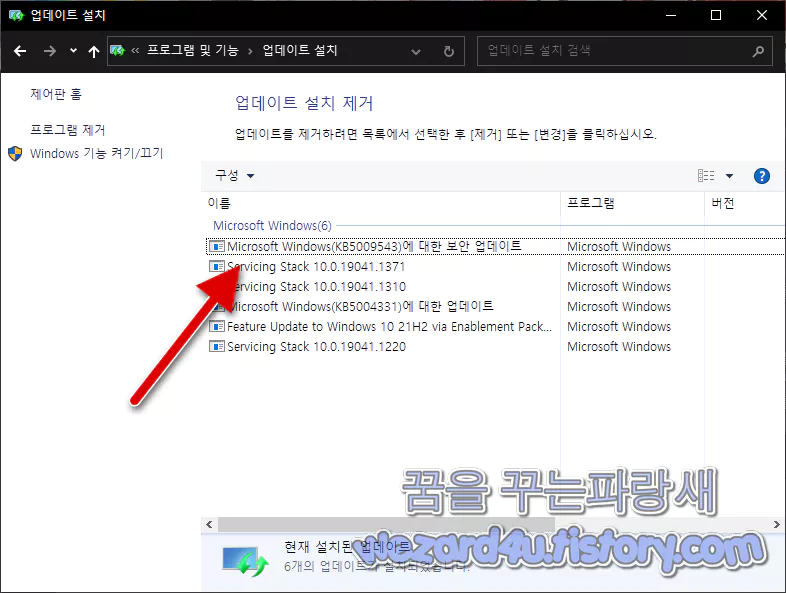Click the forward navigation arrow
Viewport: 786px width, 593px height.
[x=49, y=51]
